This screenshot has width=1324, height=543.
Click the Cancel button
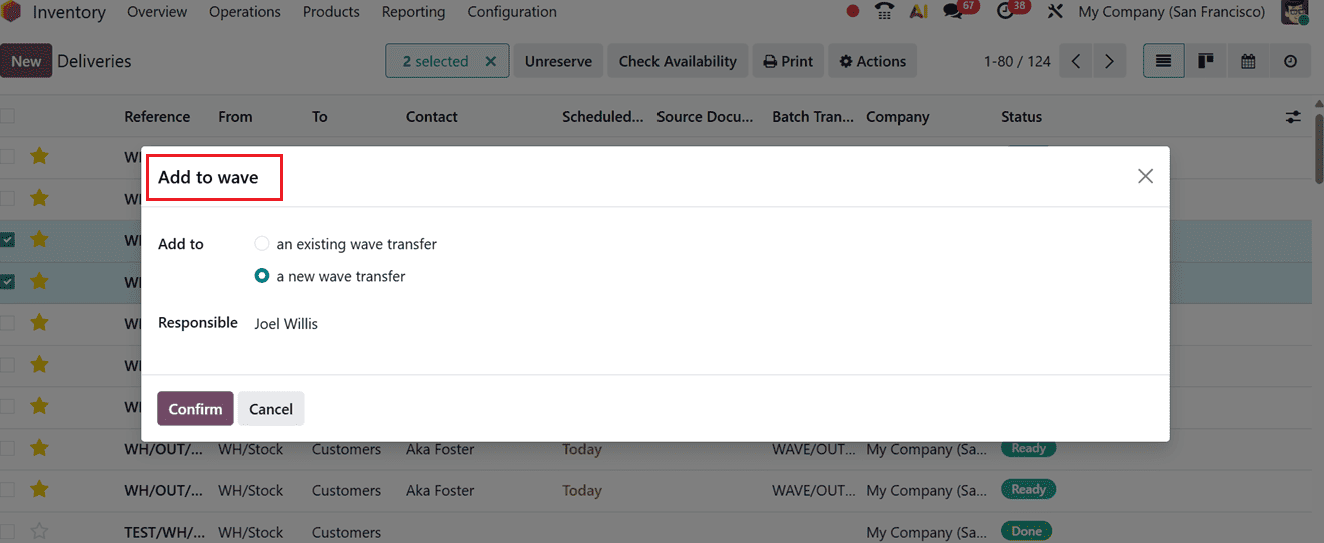tap(271, 408)
